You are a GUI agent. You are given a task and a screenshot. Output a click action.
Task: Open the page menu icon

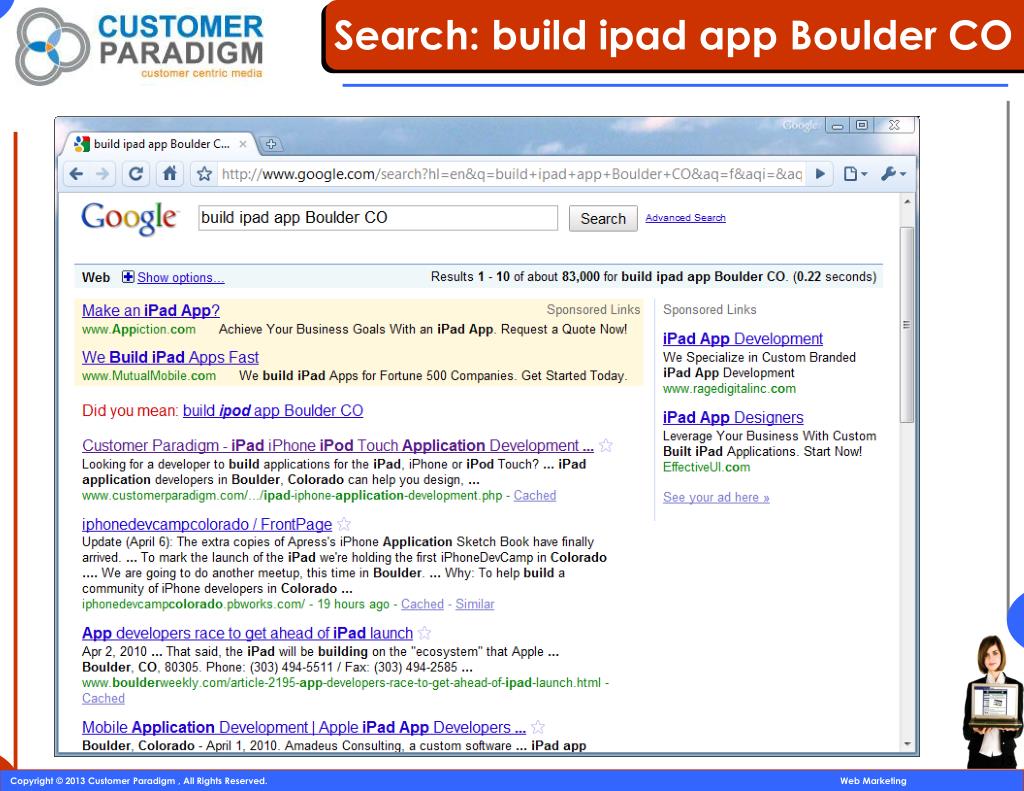pyautogui.click(x=855, y=174)
